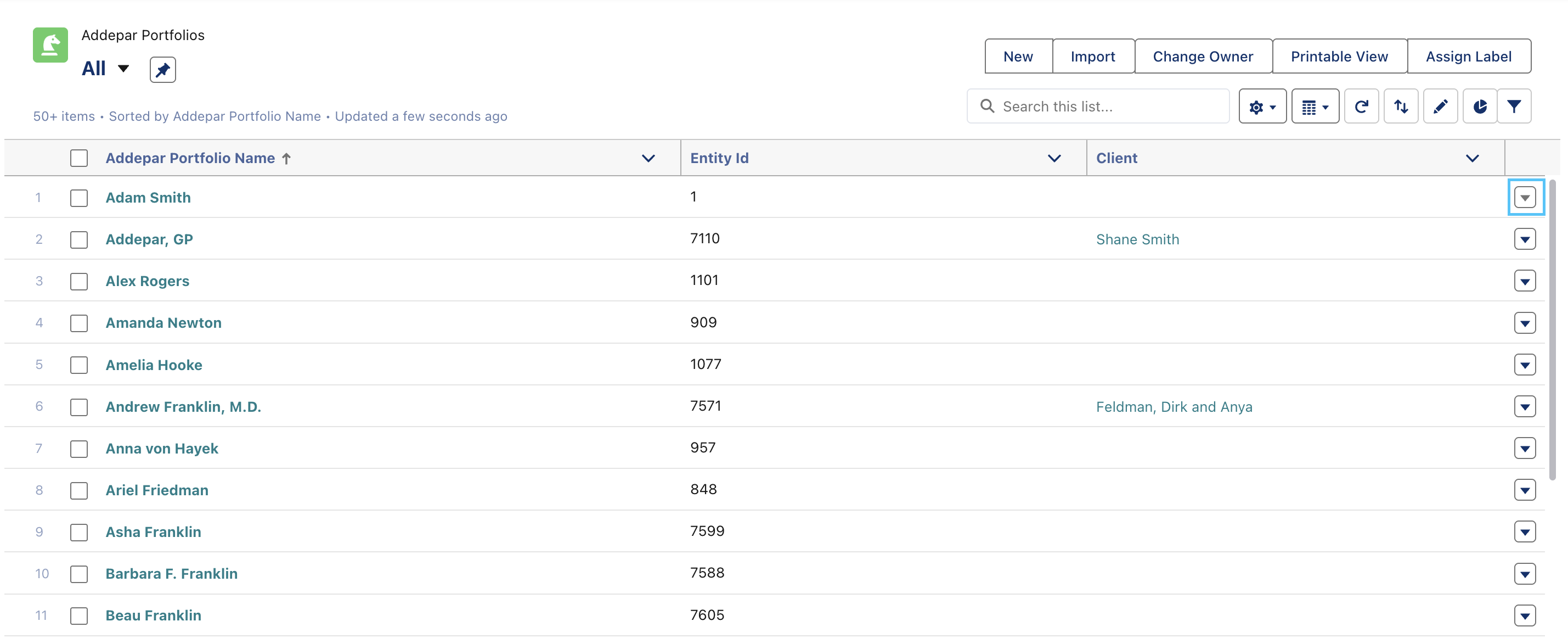Viewport: 1568px width, 638px height.
Task: Check the Adam Smith row
Action: [x=78, y=198]
